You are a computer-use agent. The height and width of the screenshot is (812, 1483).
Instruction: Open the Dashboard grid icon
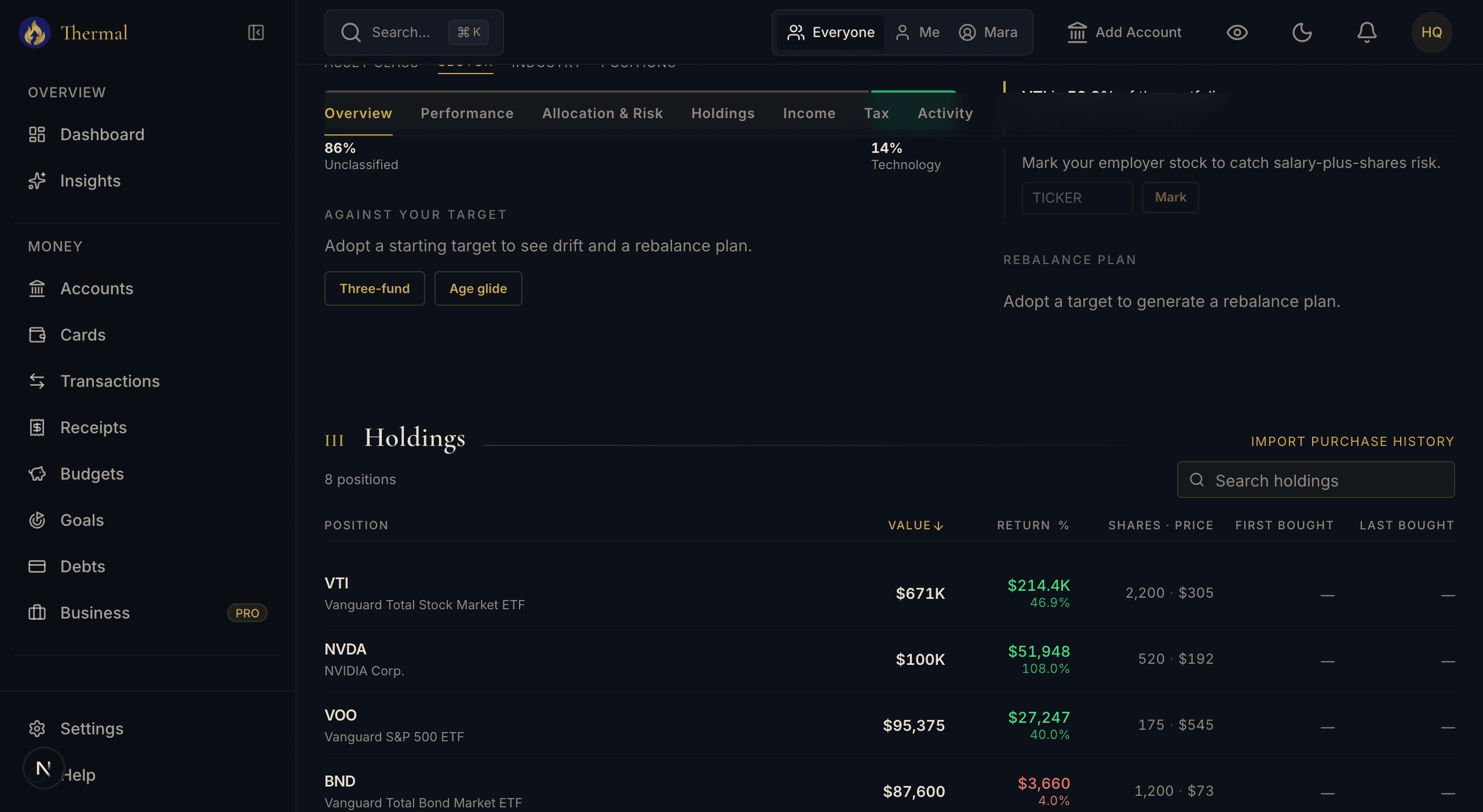[x=37, y=134]
